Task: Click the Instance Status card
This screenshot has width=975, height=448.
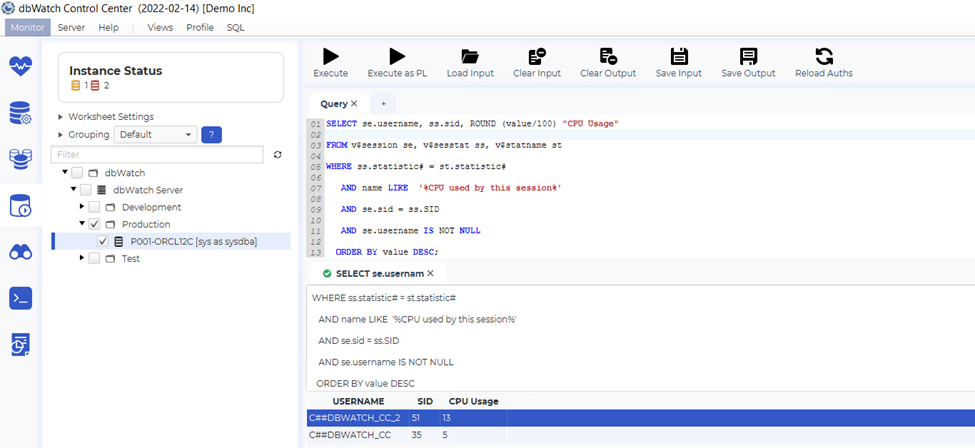Action: pos(171,77)
